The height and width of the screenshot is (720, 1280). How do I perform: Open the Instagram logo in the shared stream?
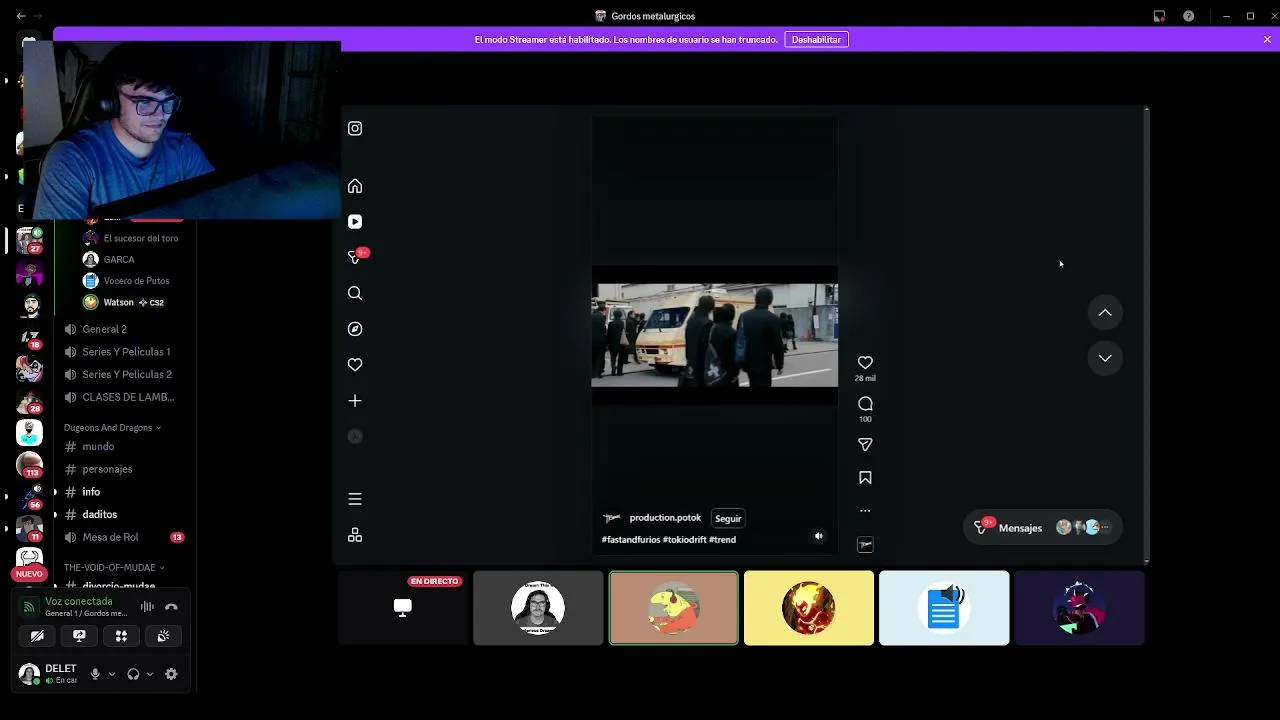coord(355,128)
